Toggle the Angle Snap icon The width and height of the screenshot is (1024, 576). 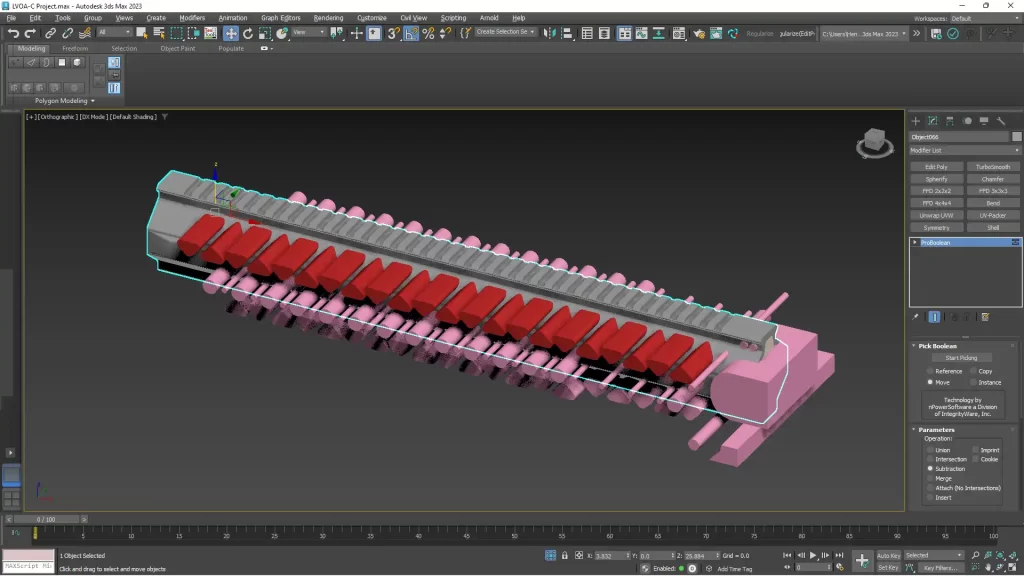tap(411, 33)
